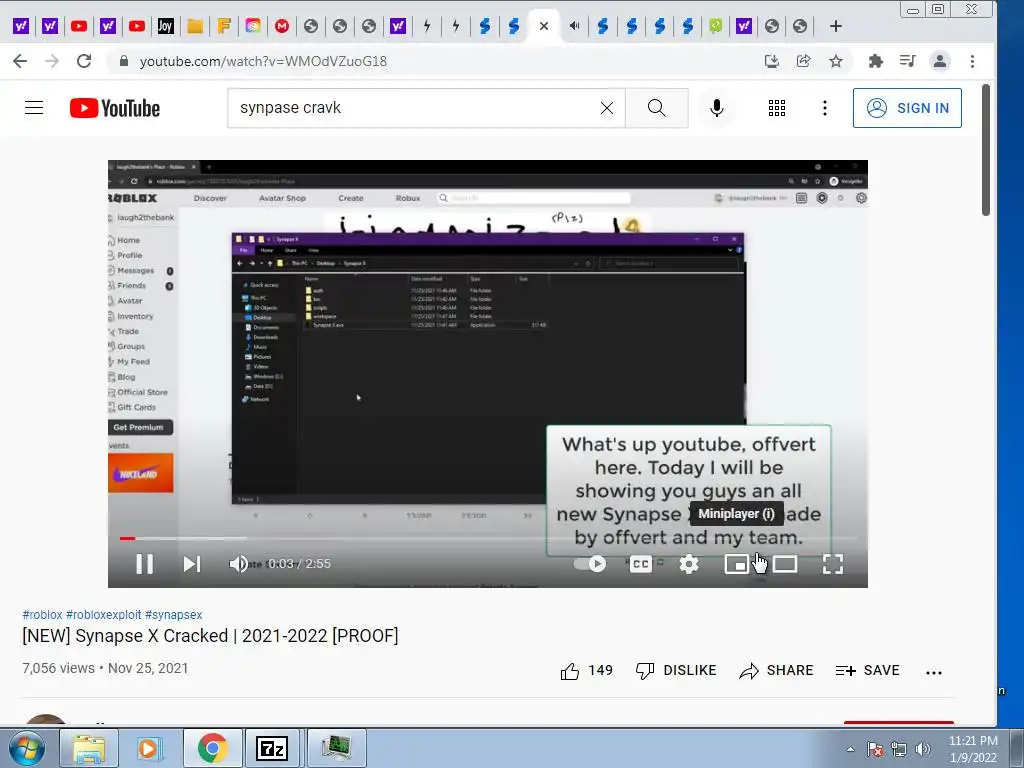1024x768 pixels.
Task: Switch to tab playing audio
Action: (574, 26)
